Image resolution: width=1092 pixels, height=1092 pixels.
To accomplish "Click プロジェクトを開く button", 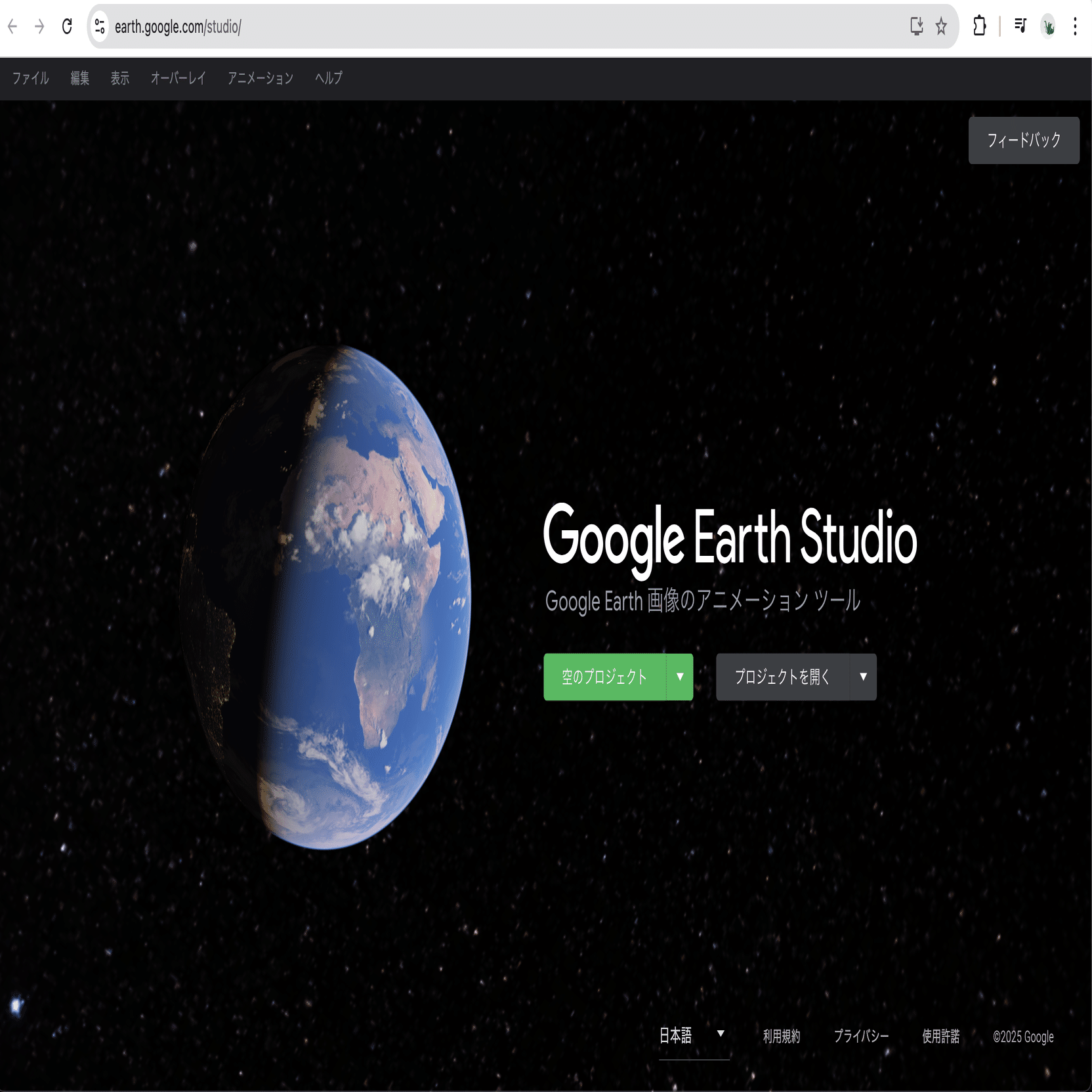I will click(782, 677).
